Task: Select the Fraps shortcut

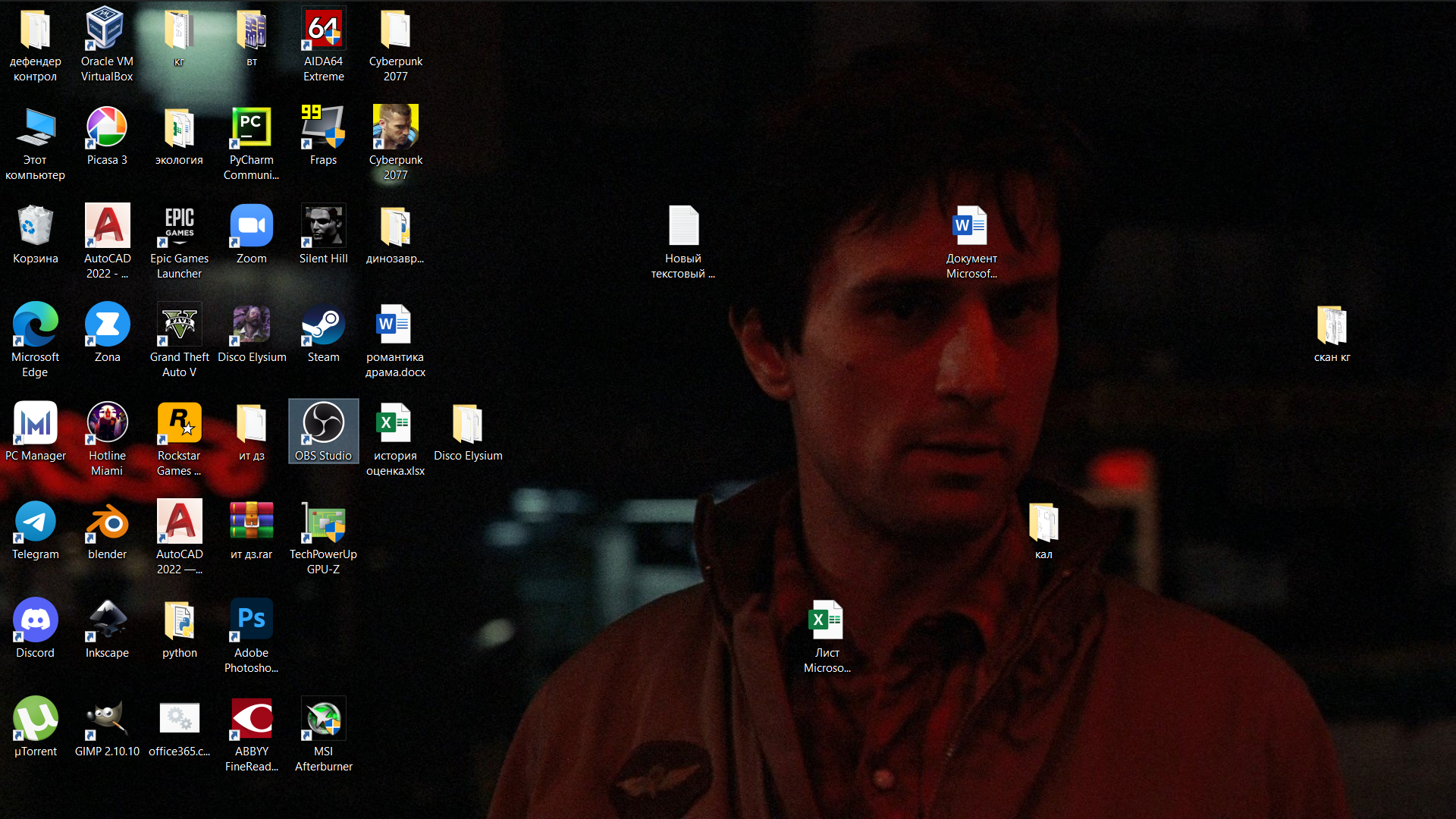Action: tap(323, 135)
